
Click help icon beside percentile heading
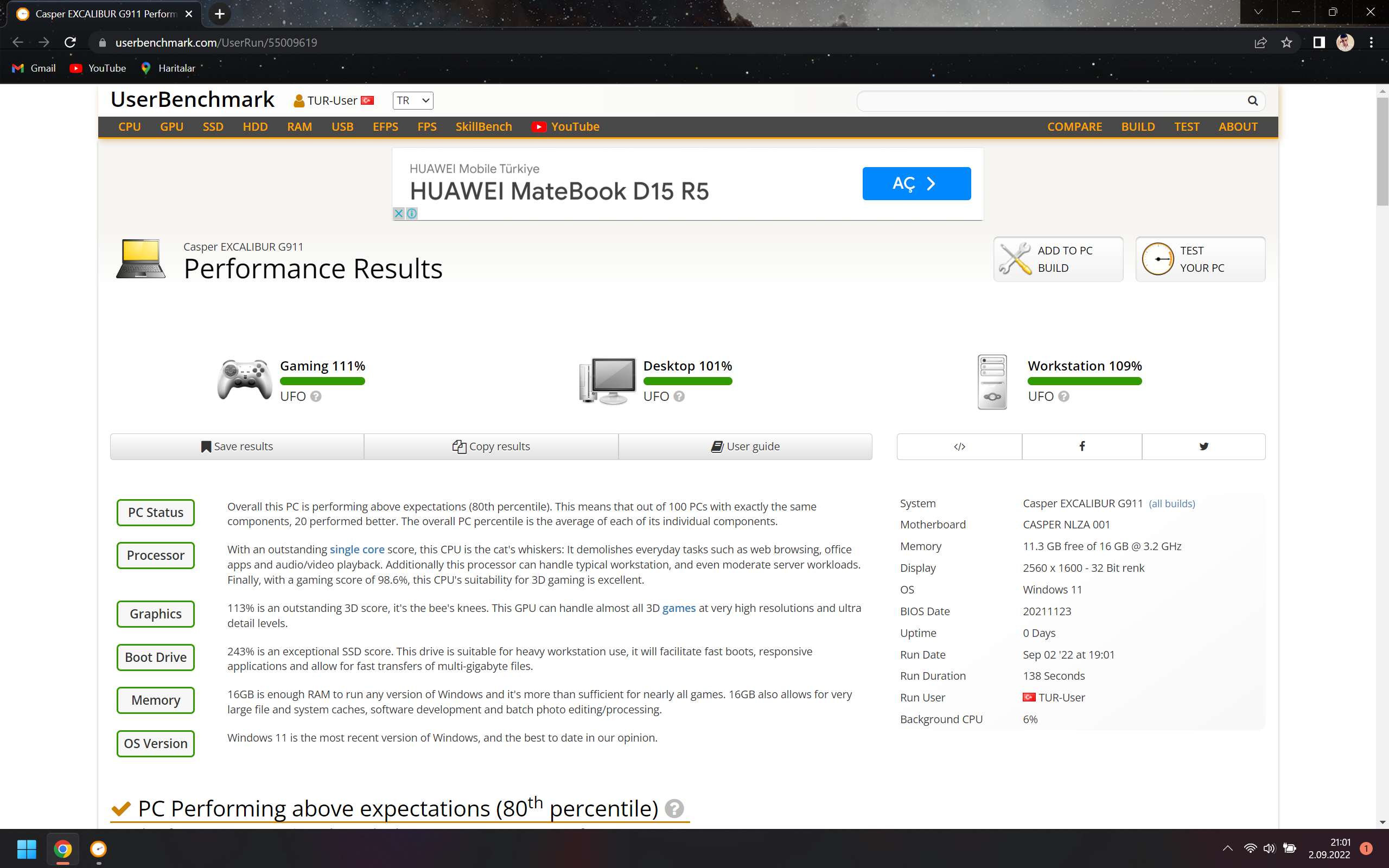[674, 808]
